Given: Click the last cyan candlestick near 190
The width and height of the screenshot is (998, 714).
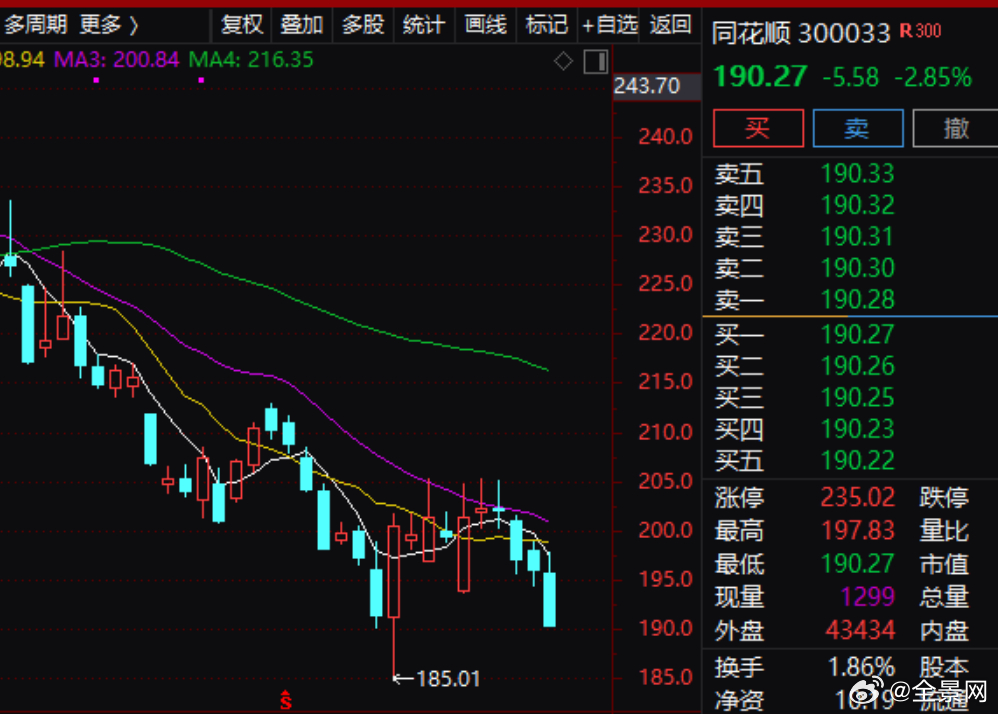Looking at the screenshot, I should click(549, 598).
